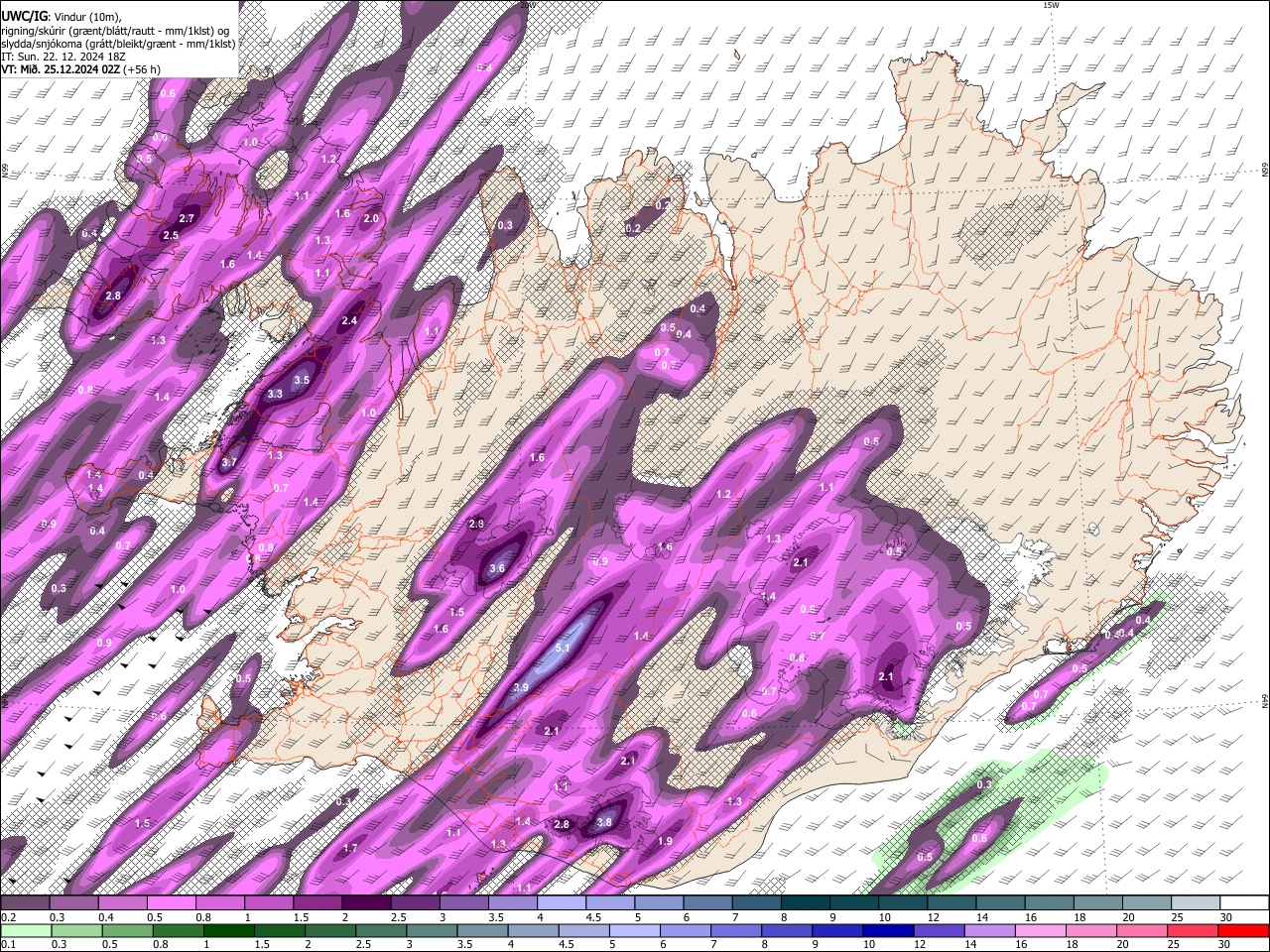Click the 3.3 precipitation value label
The height and width of the screenshot is (952, 1270).
coord(276,394)
